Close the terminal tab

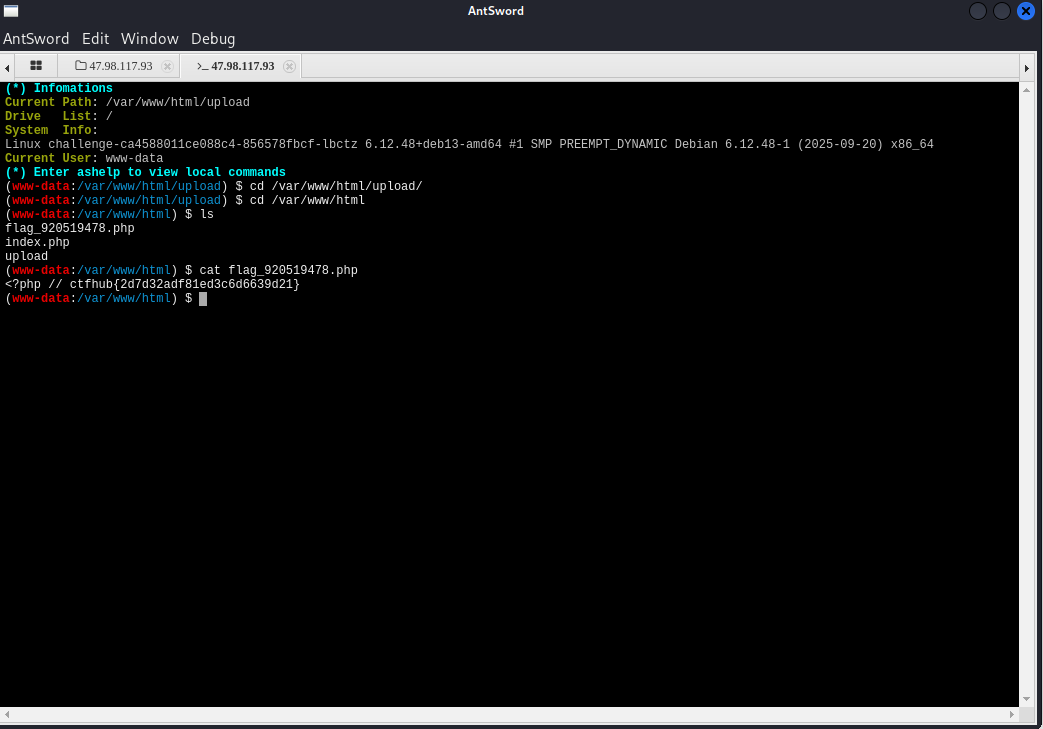[x=289, y=66]
